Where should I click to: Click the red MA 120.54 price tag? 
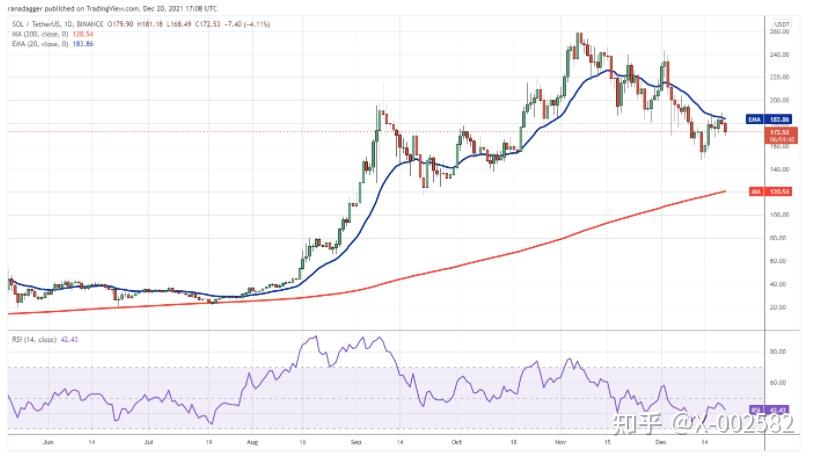coord(770,191)
